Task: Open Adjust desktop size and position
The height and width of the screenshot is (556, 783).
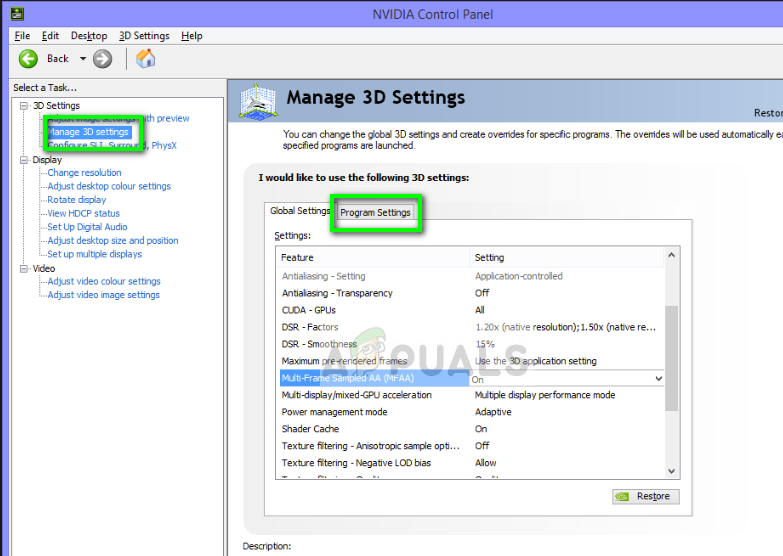Action: pos(113,240)
